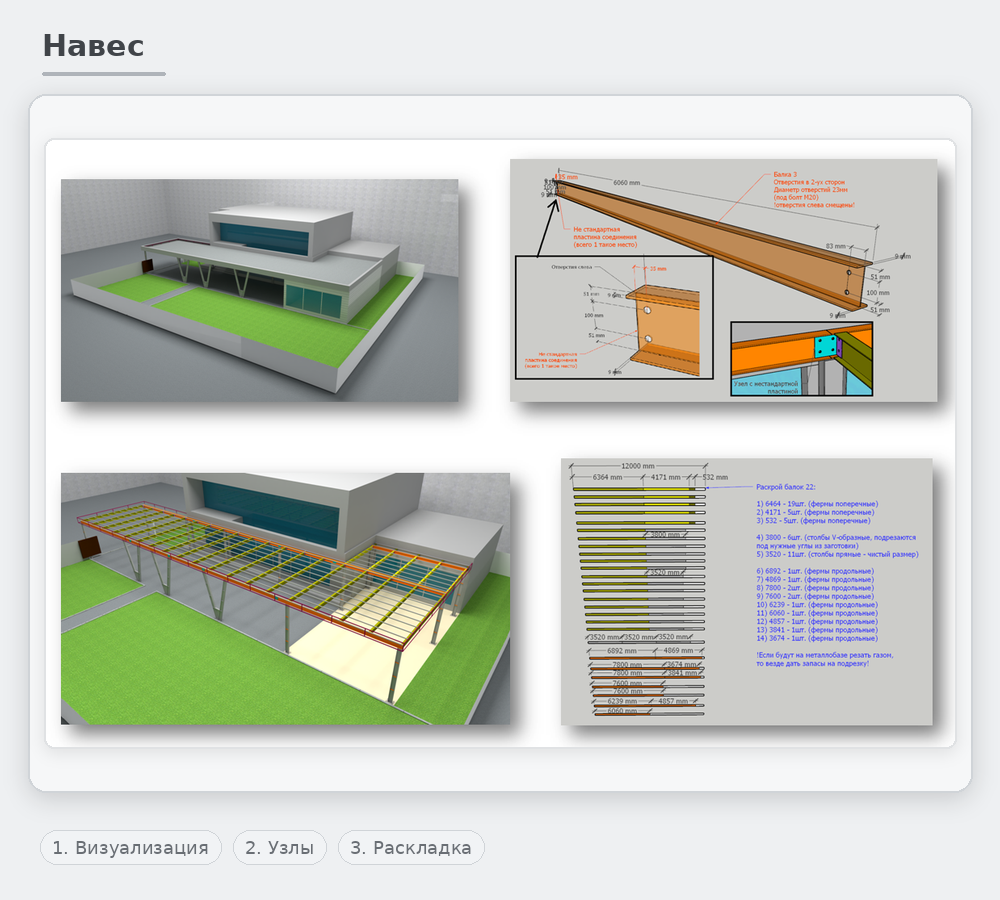Viewport: 1000px width, 900px height.
Task: Open the '2. Узлы' link
Action: tap(279, 848)
